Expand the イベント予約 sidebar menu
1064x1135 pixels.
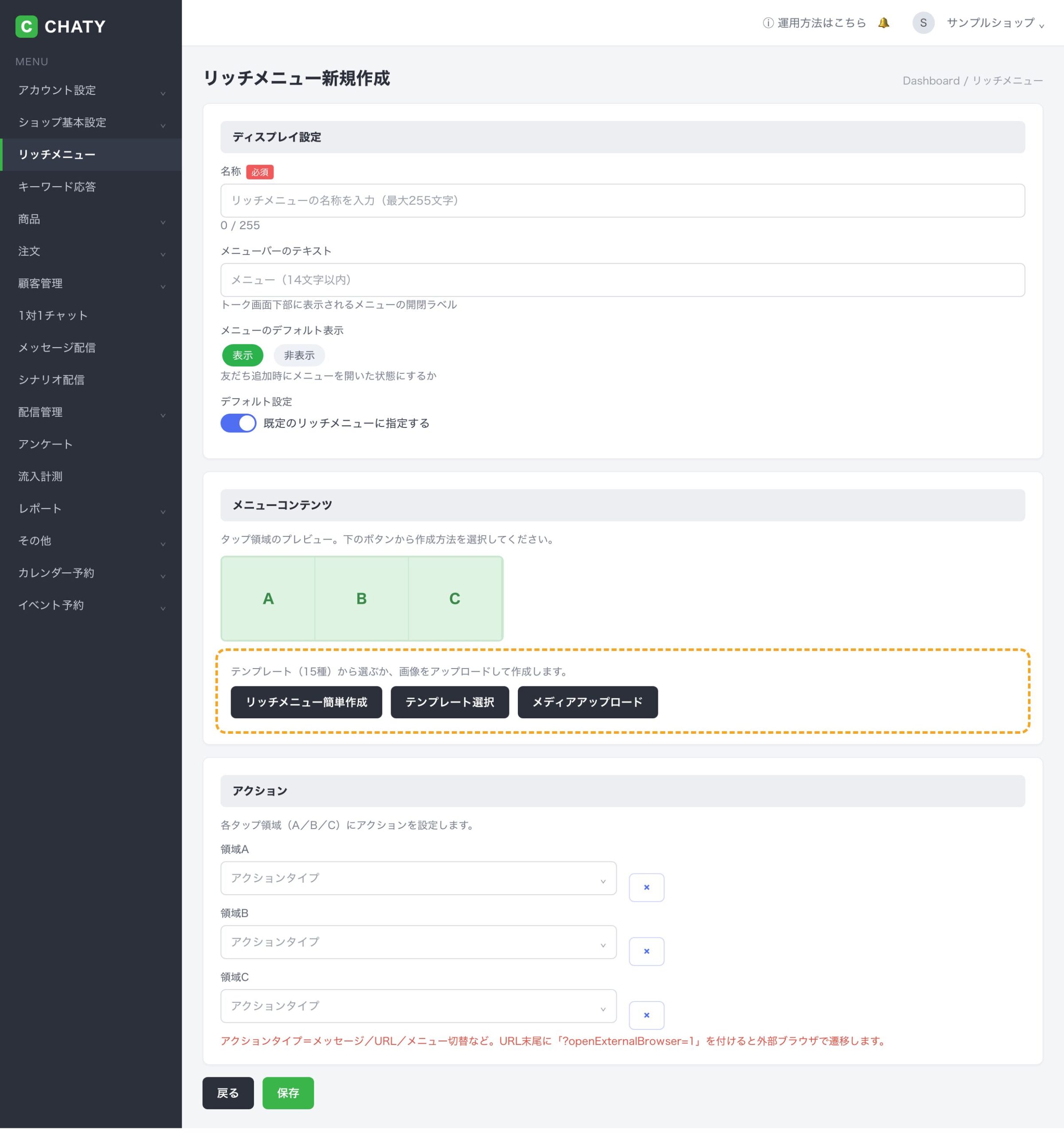[x=91, y=605]
